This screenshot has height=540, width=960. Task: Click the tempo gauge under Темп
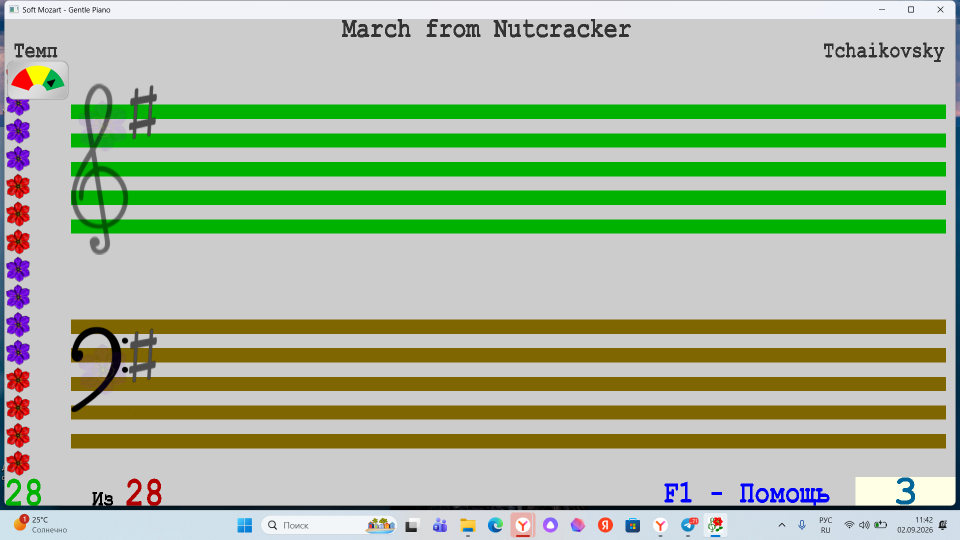38,80
